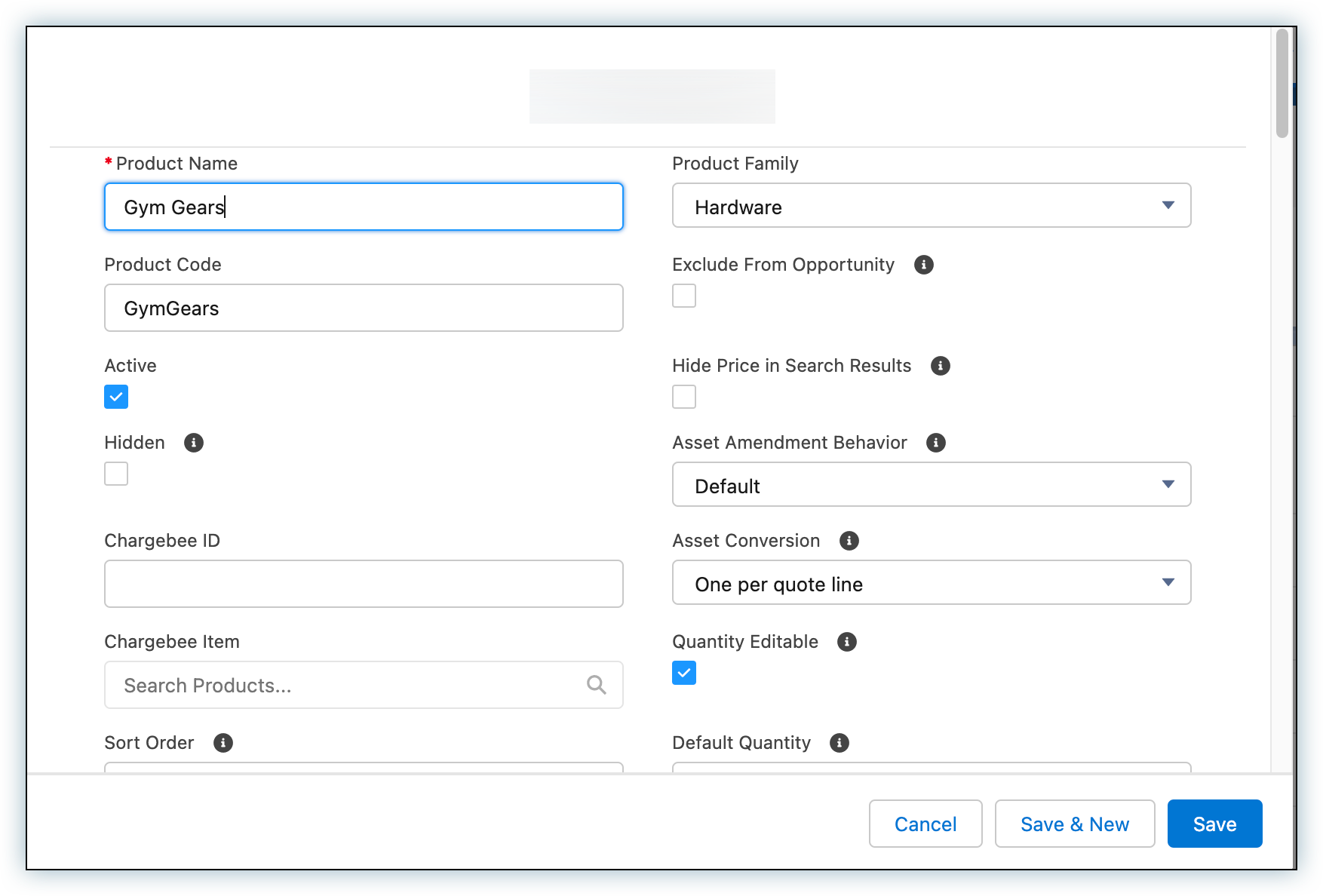
Task: Click the Asset Conversion info icon
Action: click(849, 540)
